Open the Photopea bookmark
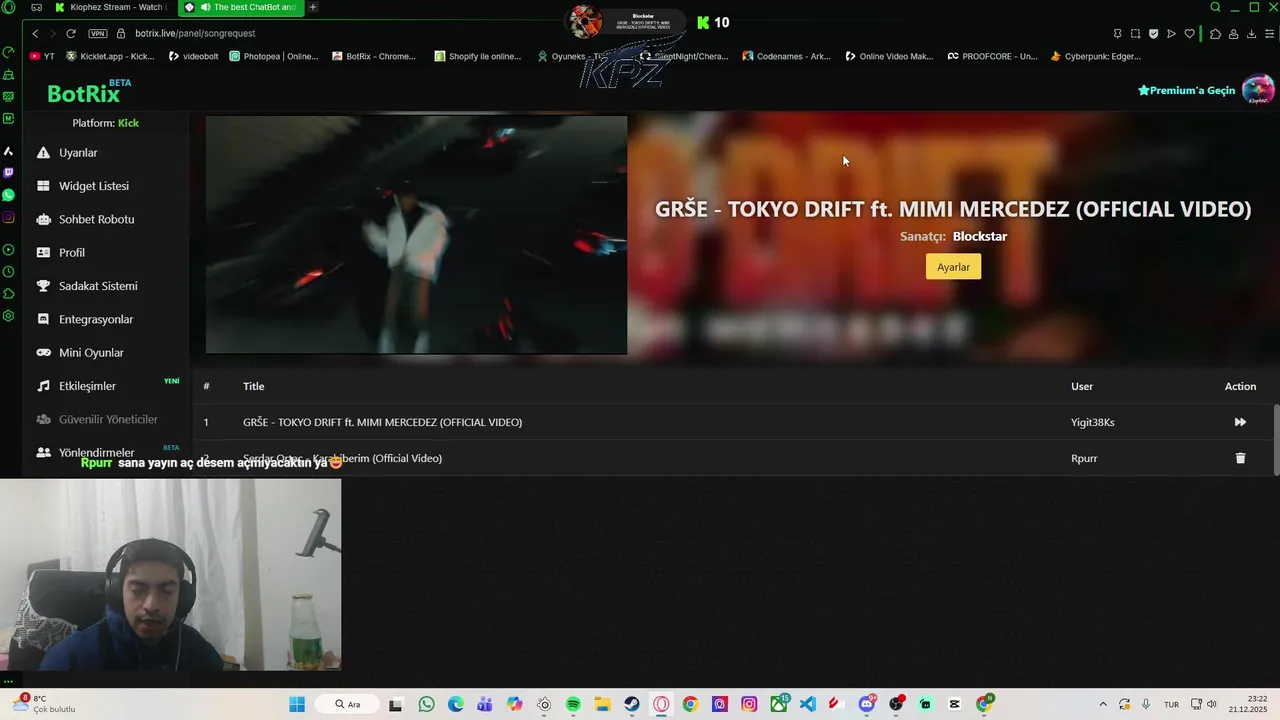 [x=274, y=56]
